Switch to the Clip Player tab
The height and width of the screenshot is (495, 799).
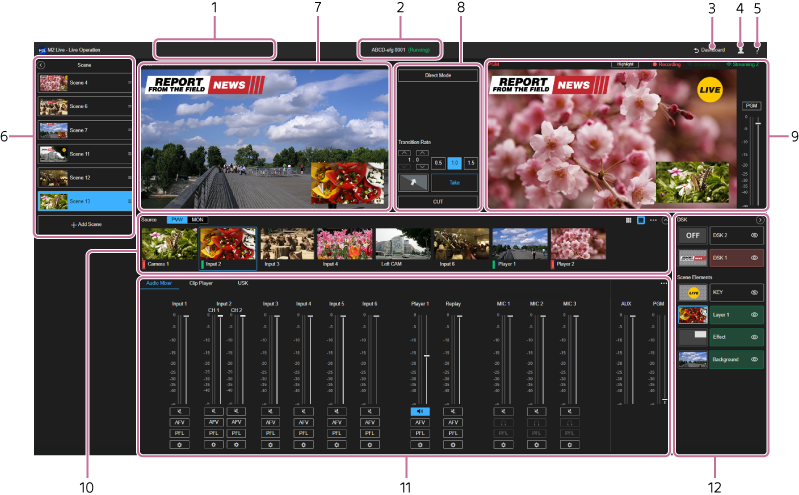200,283
